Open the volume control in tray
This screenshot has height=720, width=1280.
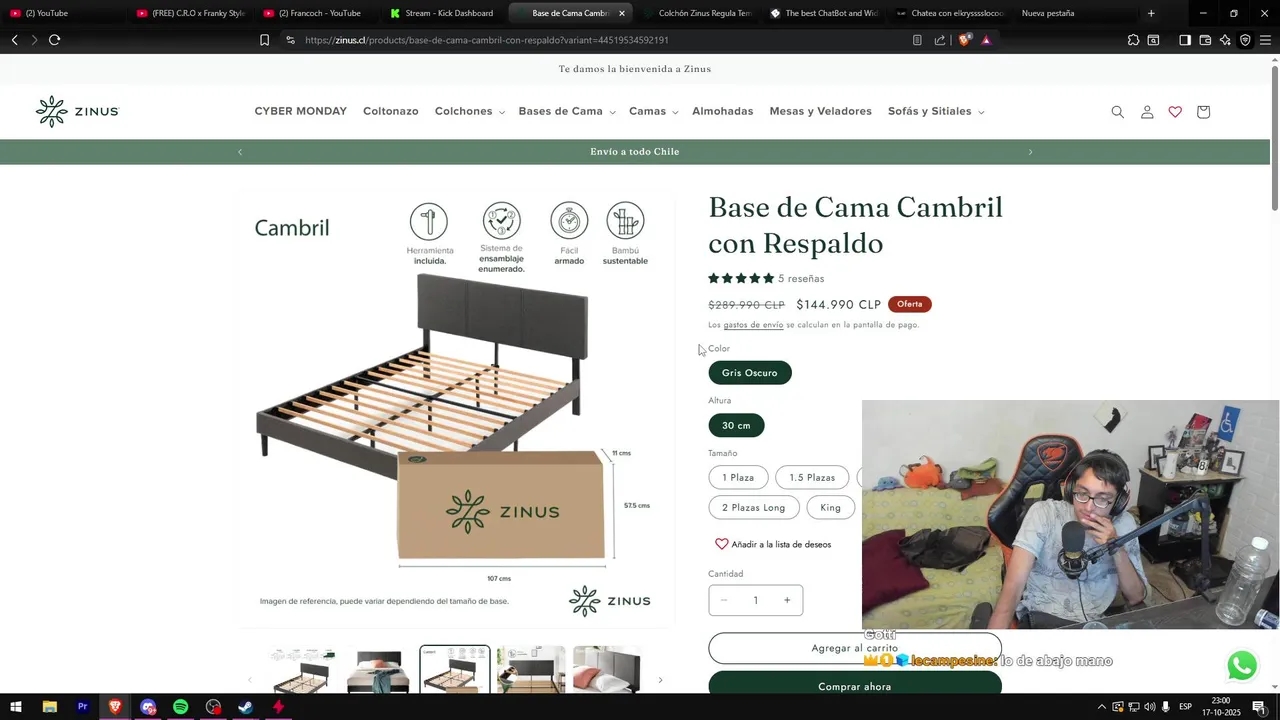tap(1149, 707)
